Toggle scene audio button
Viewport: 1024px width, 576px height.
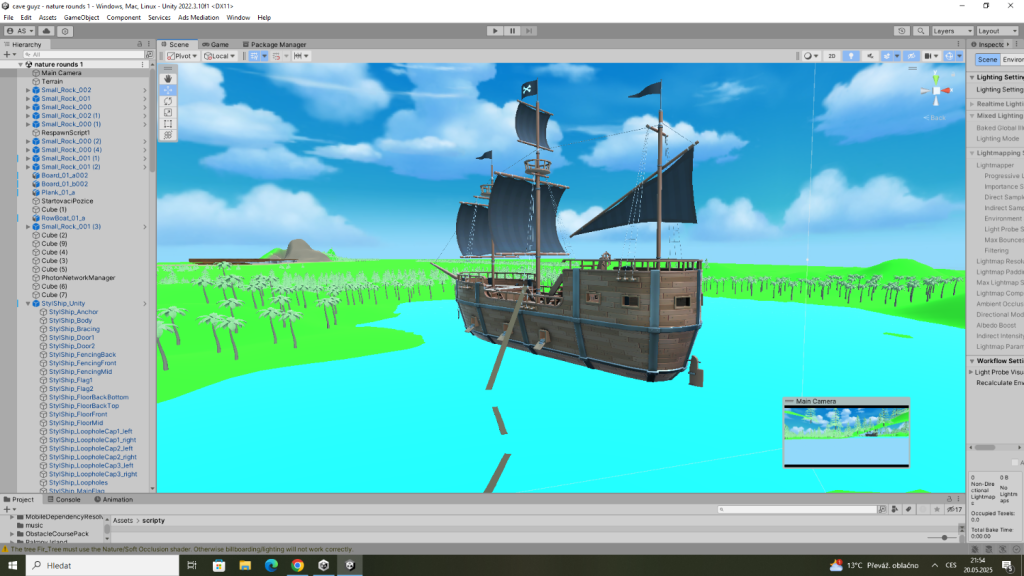pyautogui.click(x=870, y=56)
